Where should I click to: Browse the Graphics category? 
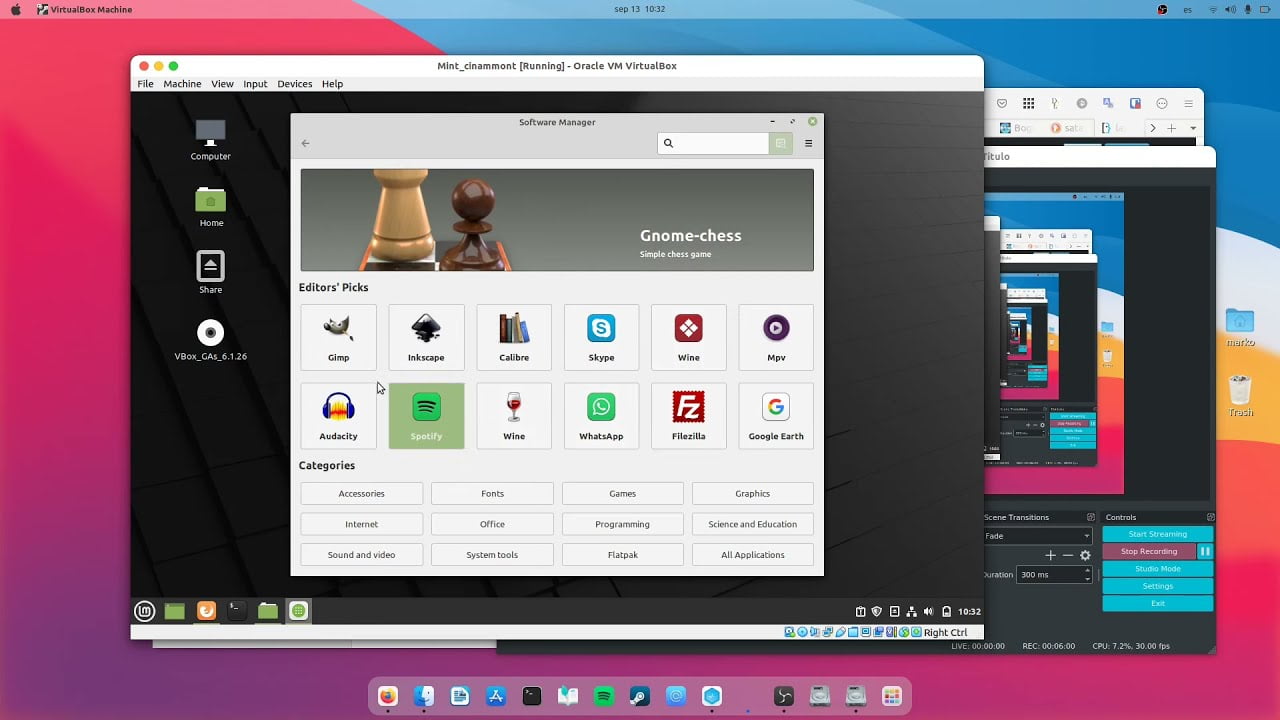pyautogui.click(x=753, y=493)
